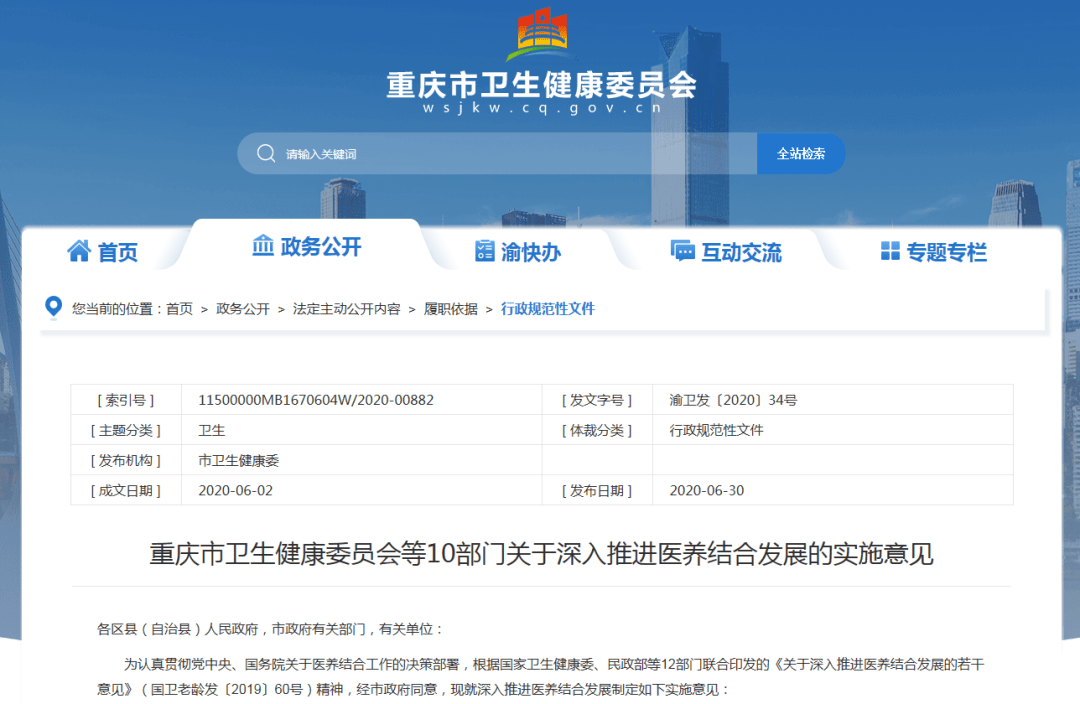
Task: Open 履职依据 breadcrumb link
Action: click(x=450, y=309)
